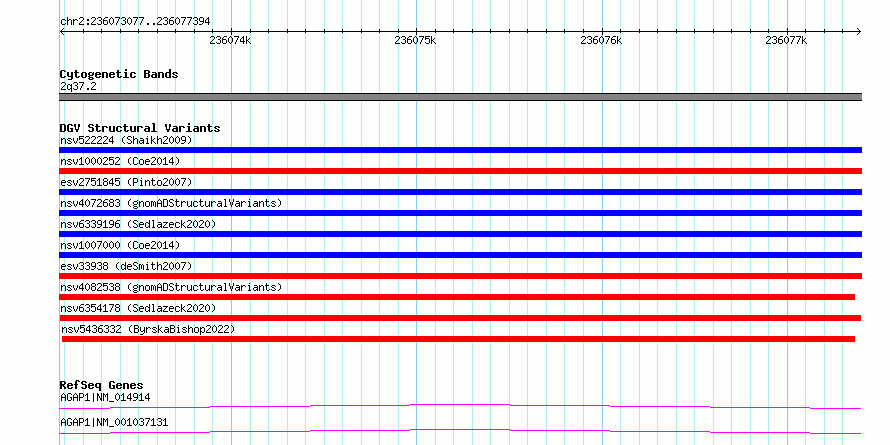
Task: Click the gray 2q37.2 cytogenetic band bar
Action: tap(460, 97)
